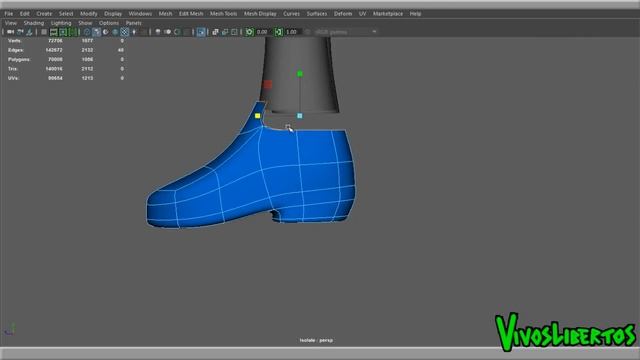Toggle the Shadows icon
Screen dimensions: 640x360
(143, 32)
